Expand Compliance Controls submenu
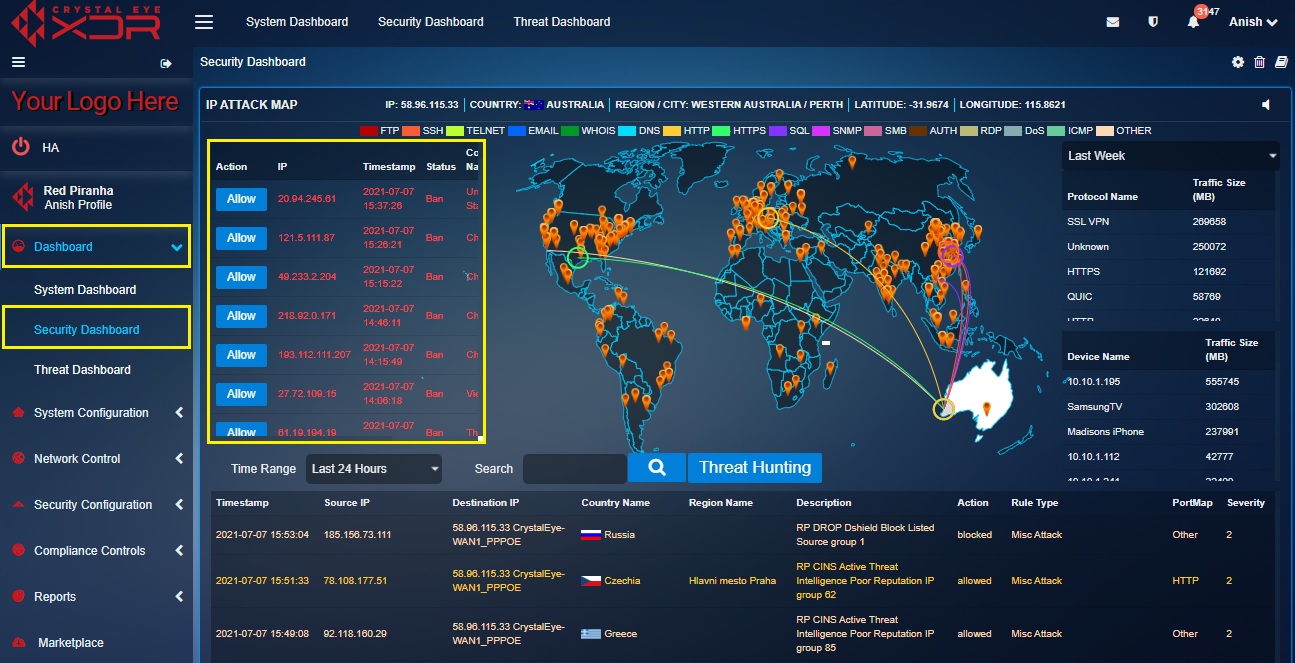1295x663 pixels. point(179,551)
